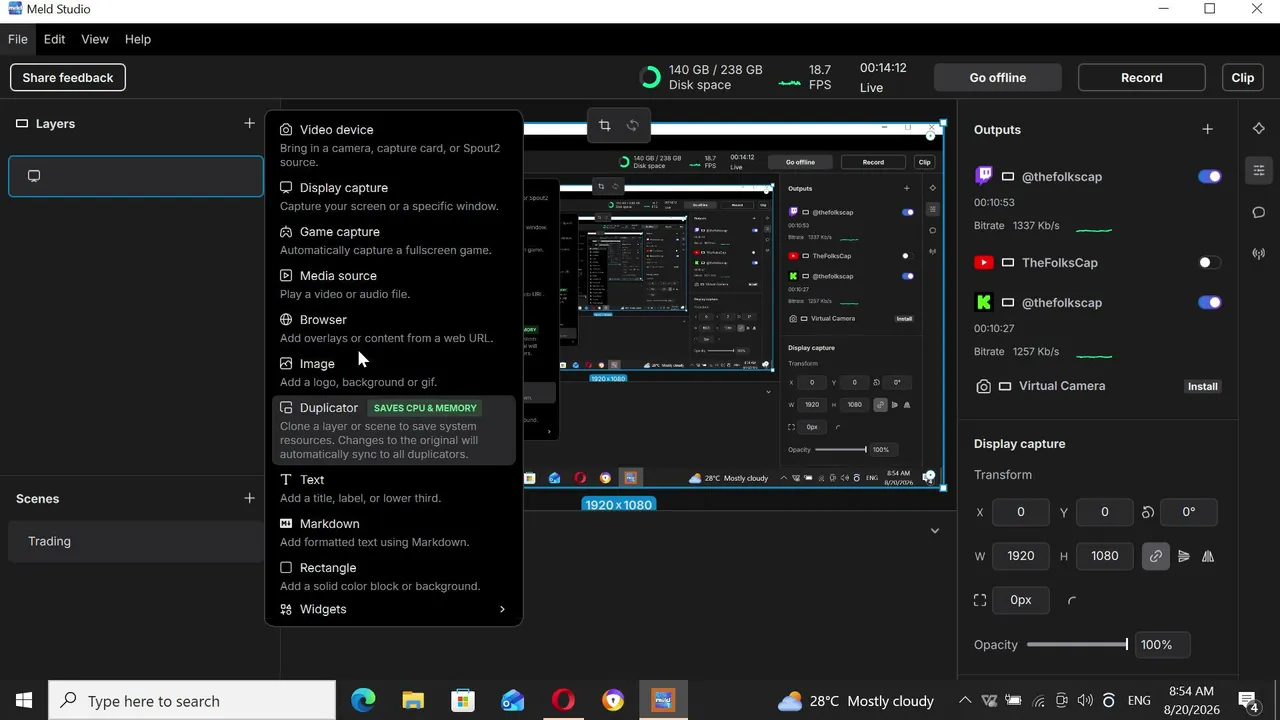Open the File menu
The image size is (1280, 720).
(x=18, y=39)
